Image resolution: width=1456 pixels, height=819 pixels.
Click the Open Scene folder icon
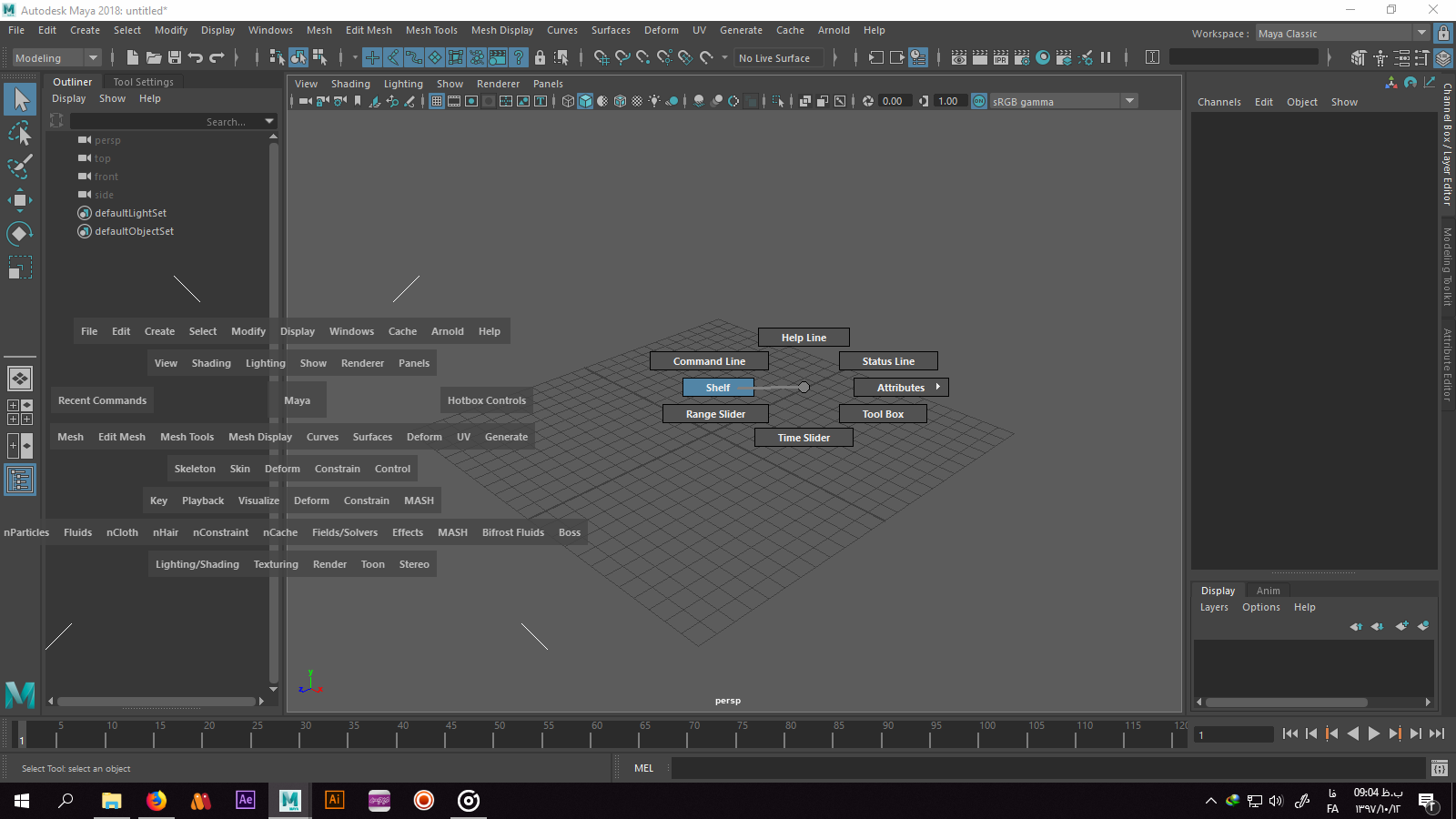coord(154,57)
